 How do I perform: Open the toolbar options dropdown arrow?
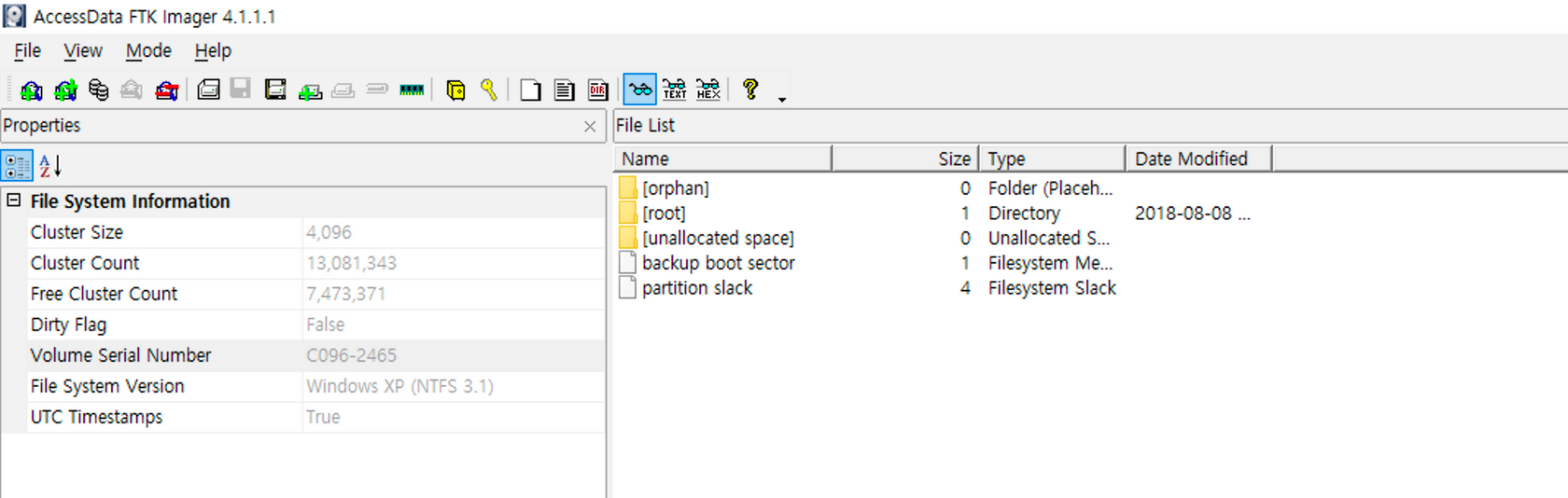pyautogui.click(x=782, y=99)
